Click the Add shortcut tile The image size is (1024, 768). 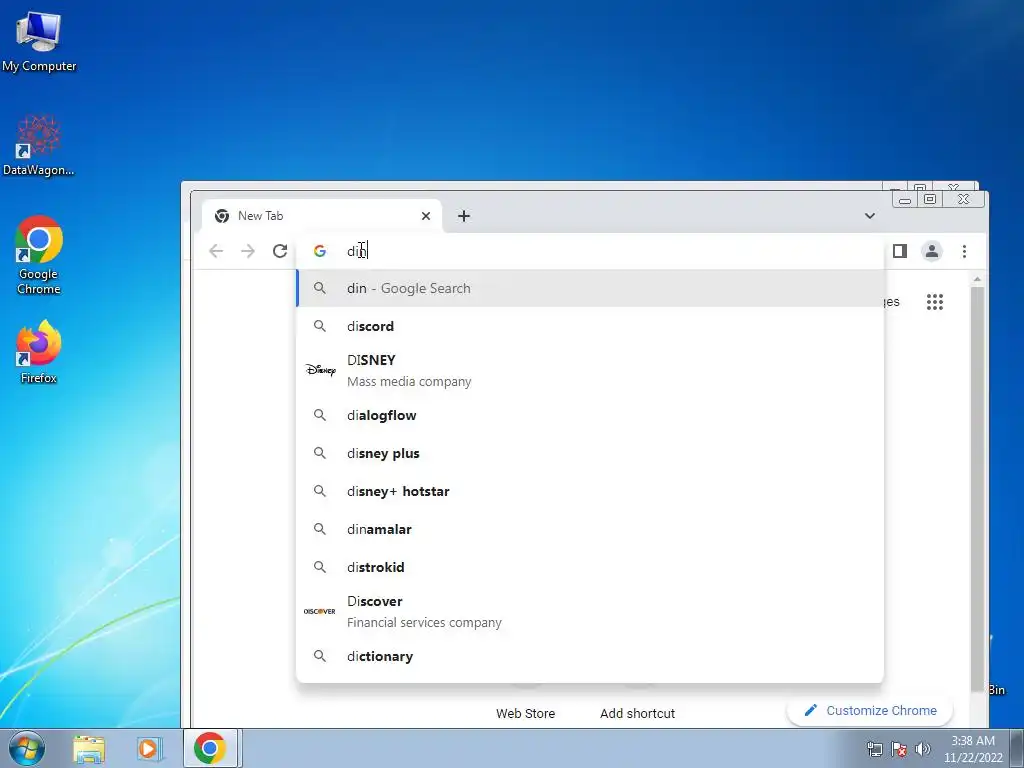click(x=638, y=714)
